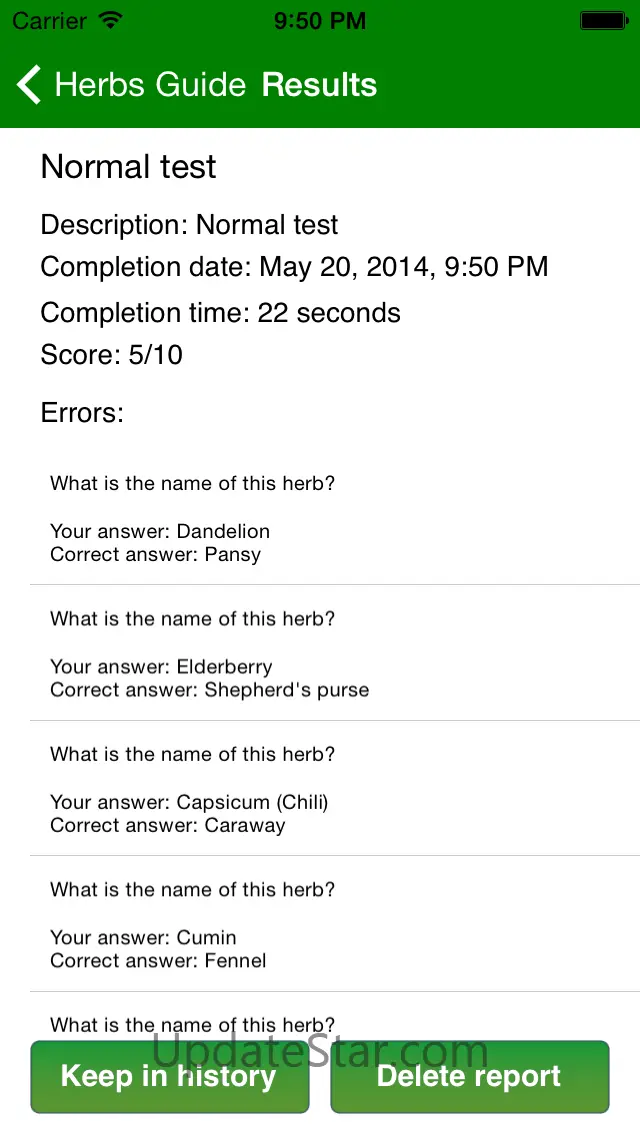Tap the Score: 5/10 line
The width and height of the screenshot is (640, 1136).
click(111, 355)
